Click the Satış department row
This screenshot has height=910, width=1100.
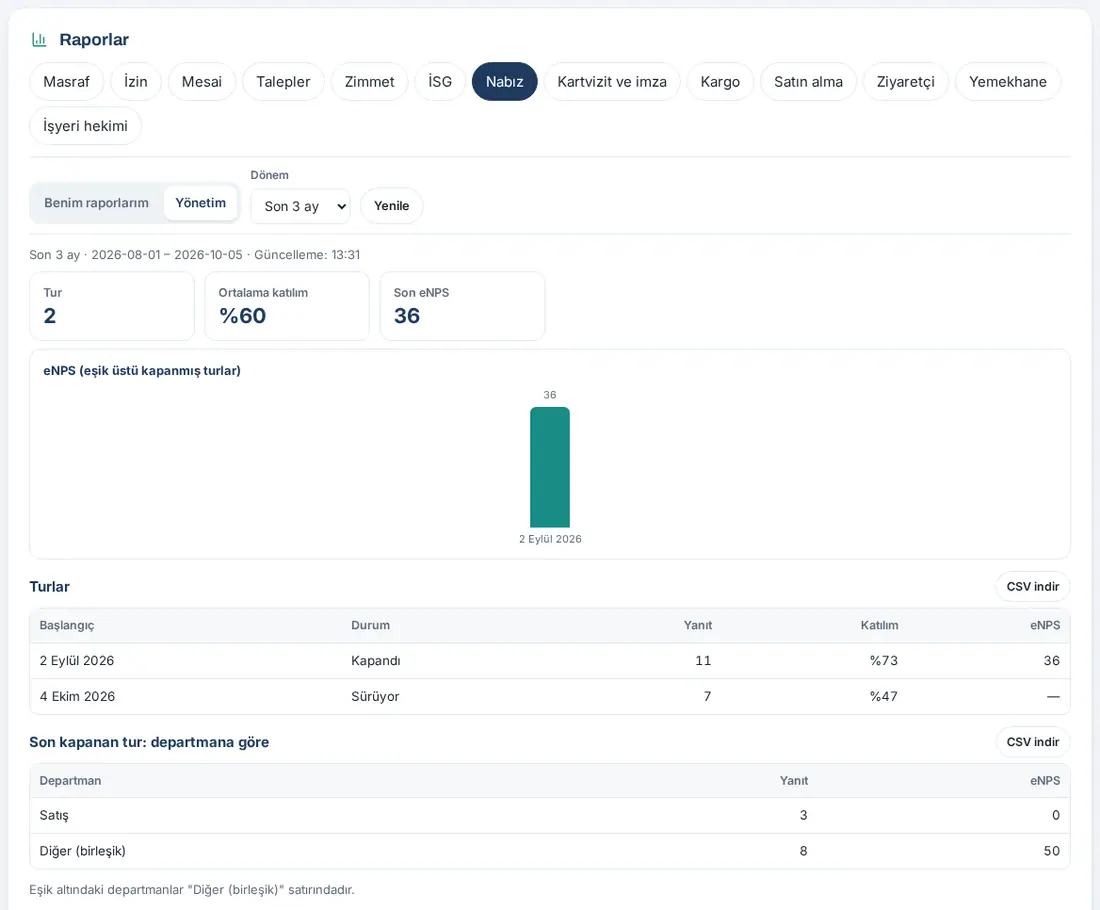(550, 815)
